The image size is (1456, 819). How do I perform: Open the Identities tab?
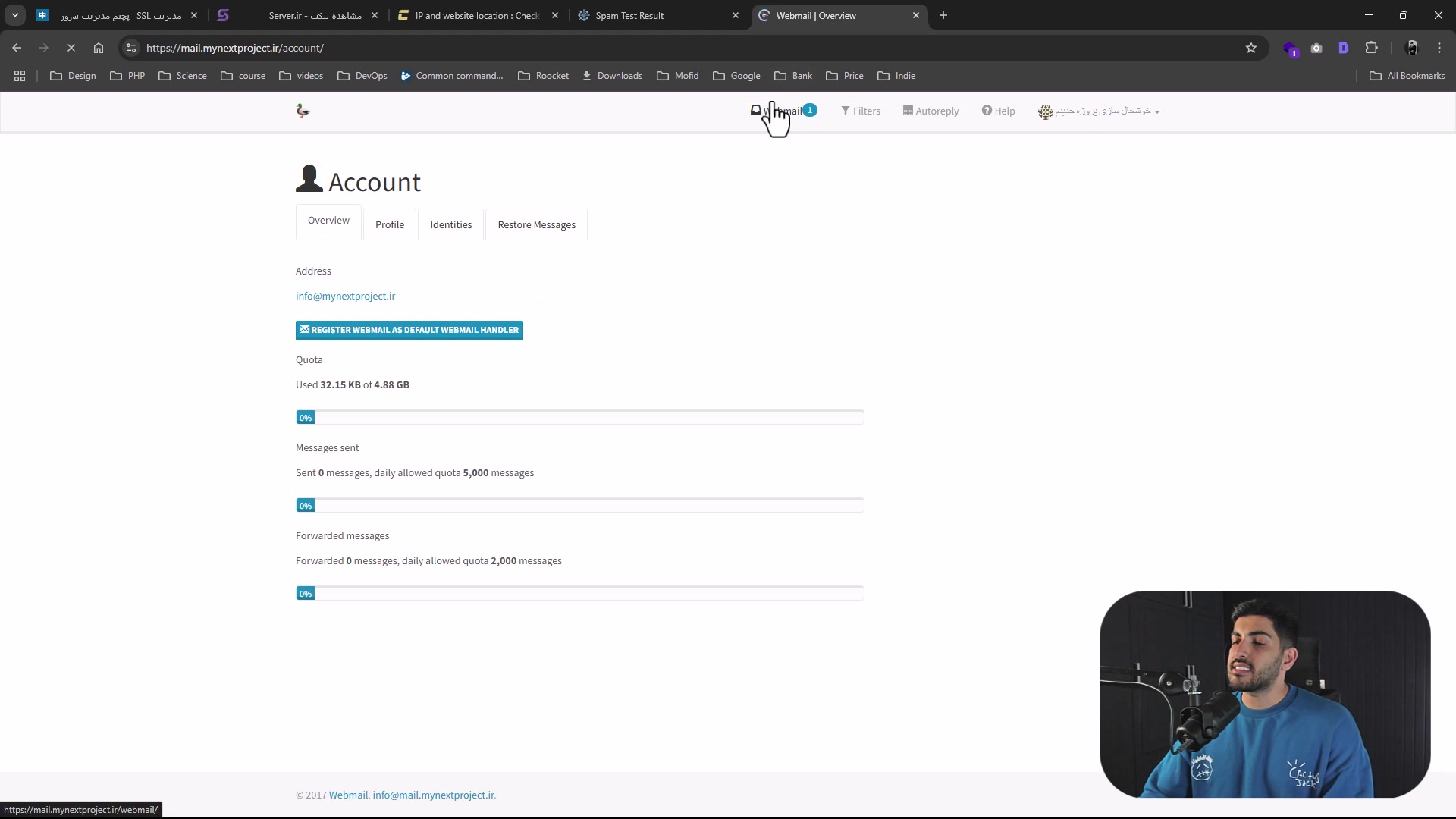450,225
